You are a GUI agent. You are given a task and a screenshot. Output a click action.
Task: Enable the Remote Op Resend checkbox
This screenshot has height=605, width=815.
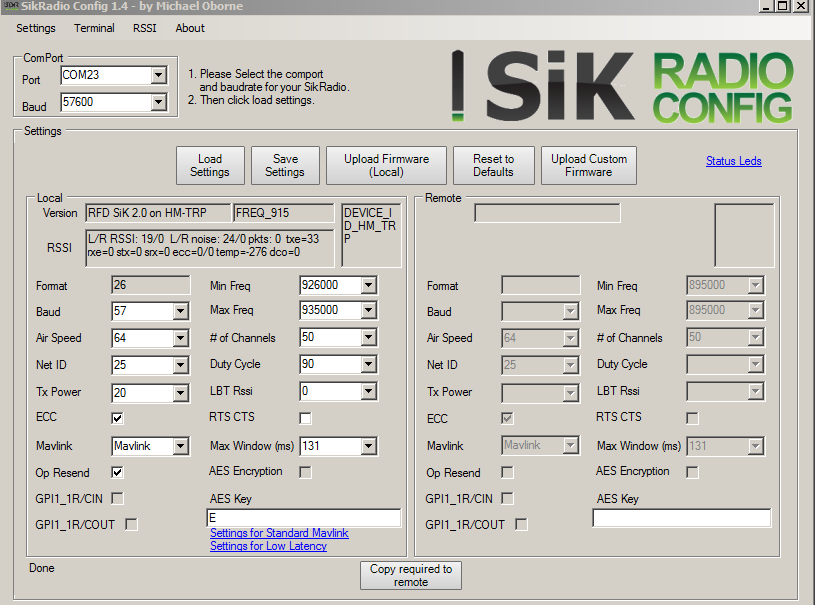tap(507, 472)
